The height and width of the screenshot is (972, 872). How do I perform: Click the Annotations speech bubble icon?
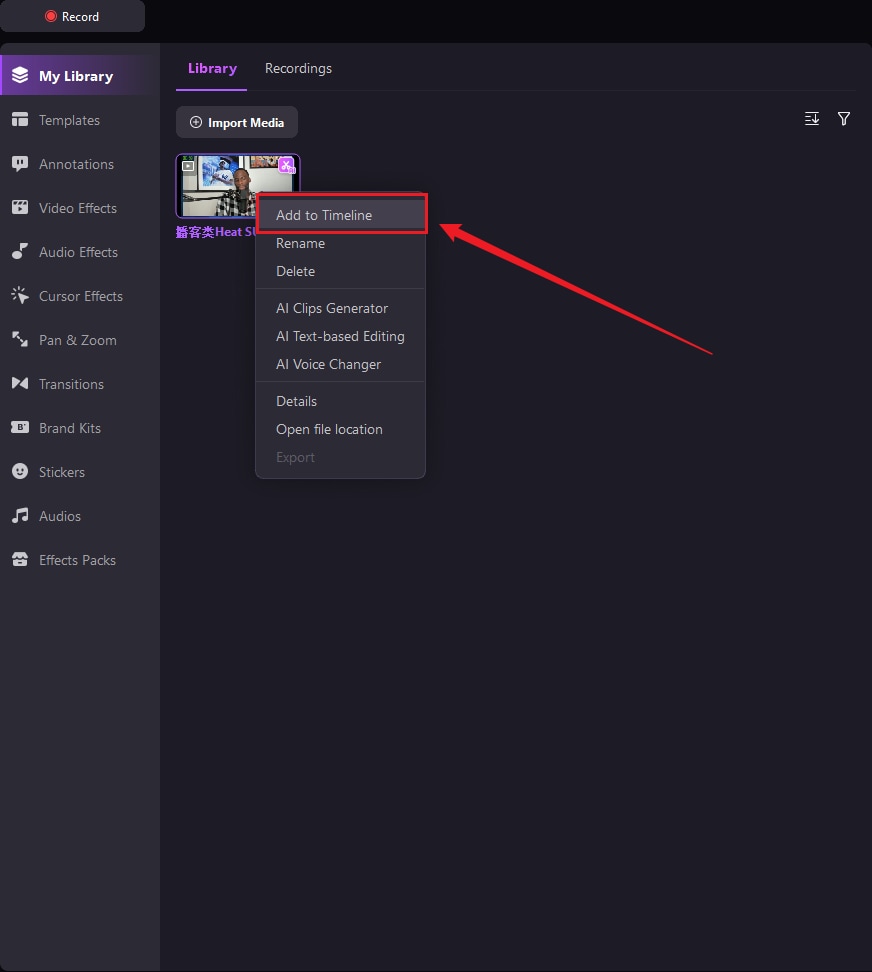[20, 164]
